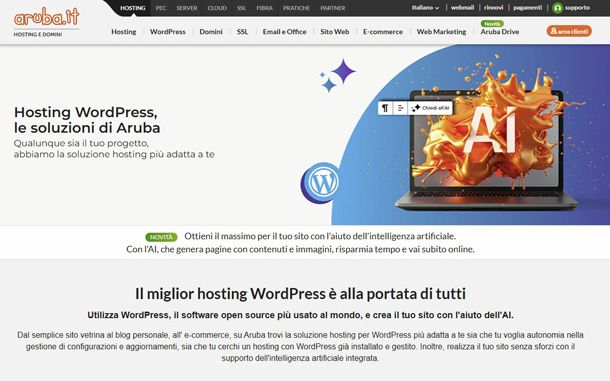This screenshot has height=381, width=610.
Task: Select the HOSTING top tab
Action: tap(133, 8)
